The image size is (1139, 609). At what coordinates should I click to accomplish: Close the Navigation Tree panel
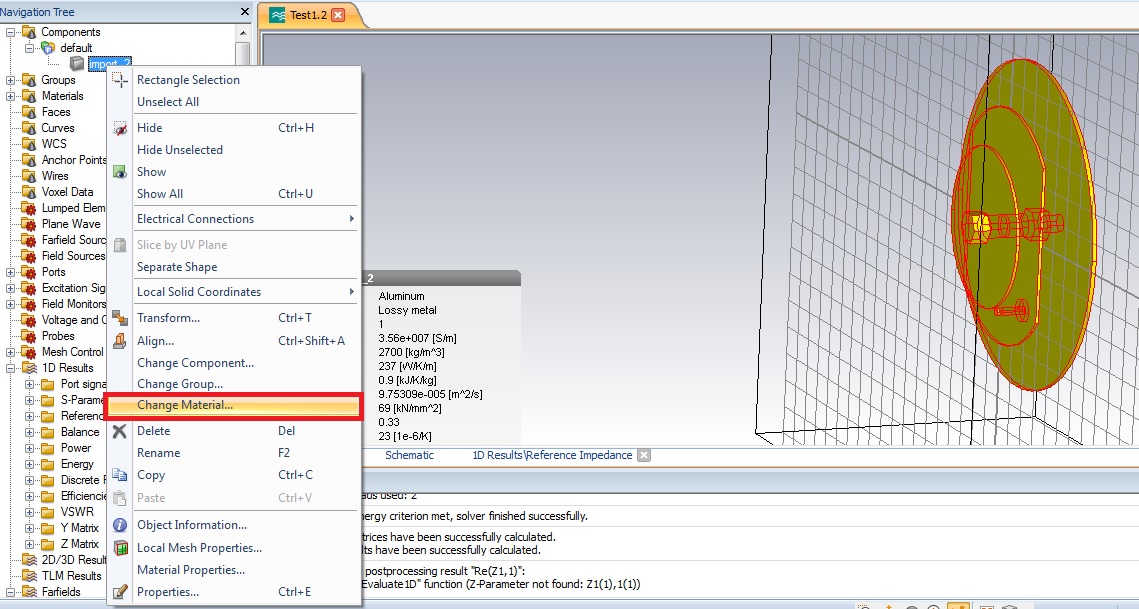[x=245, y=12]
